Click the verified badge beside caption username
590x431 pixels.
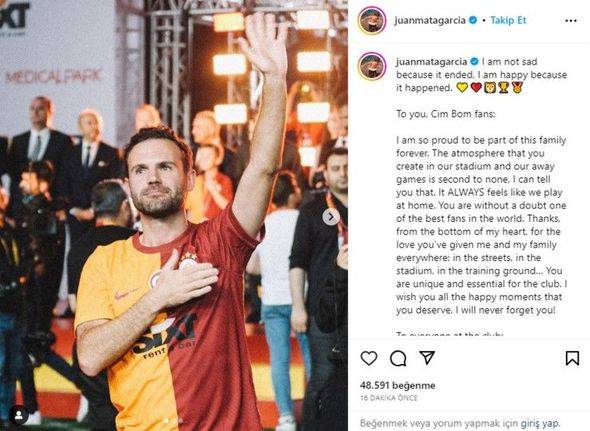(x=474, y=61)
